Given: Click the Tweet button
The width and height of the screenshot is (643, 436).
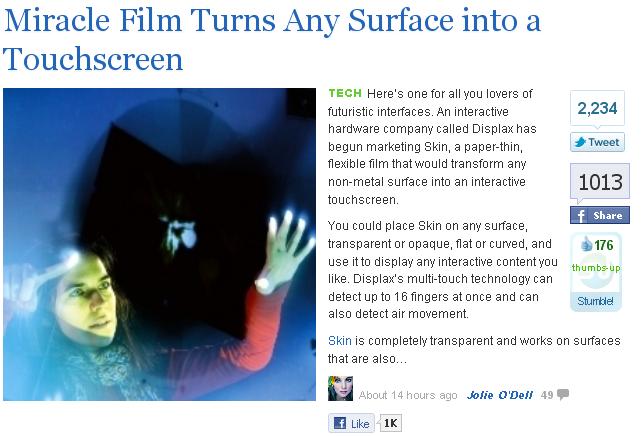Looking at the screenshot, I should (x=597, y=142).
